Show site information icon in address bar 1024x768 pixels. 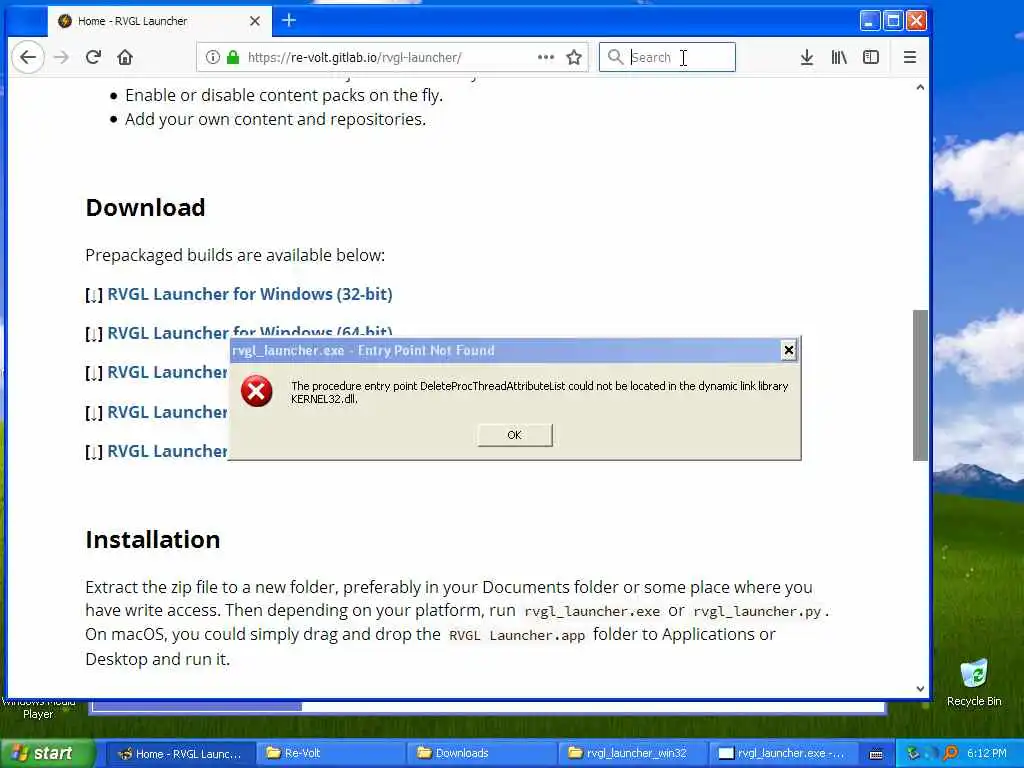click(x=213, y=57)
